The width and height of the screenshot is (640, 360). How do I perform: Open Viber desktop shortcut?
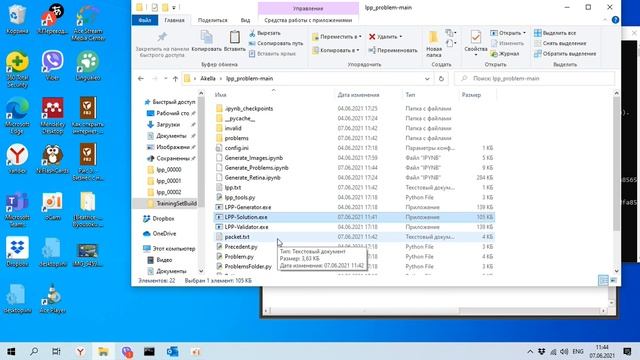click(x=52, y=65)
